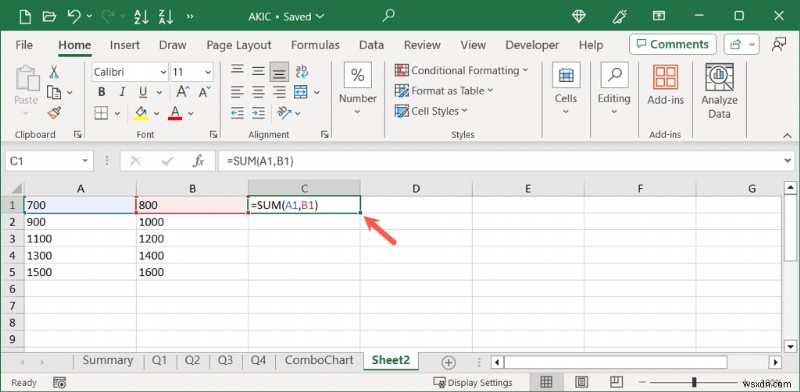Select the ComboChart sheet tab
This screenshot has width=800, height=392.
click(319, 360)
